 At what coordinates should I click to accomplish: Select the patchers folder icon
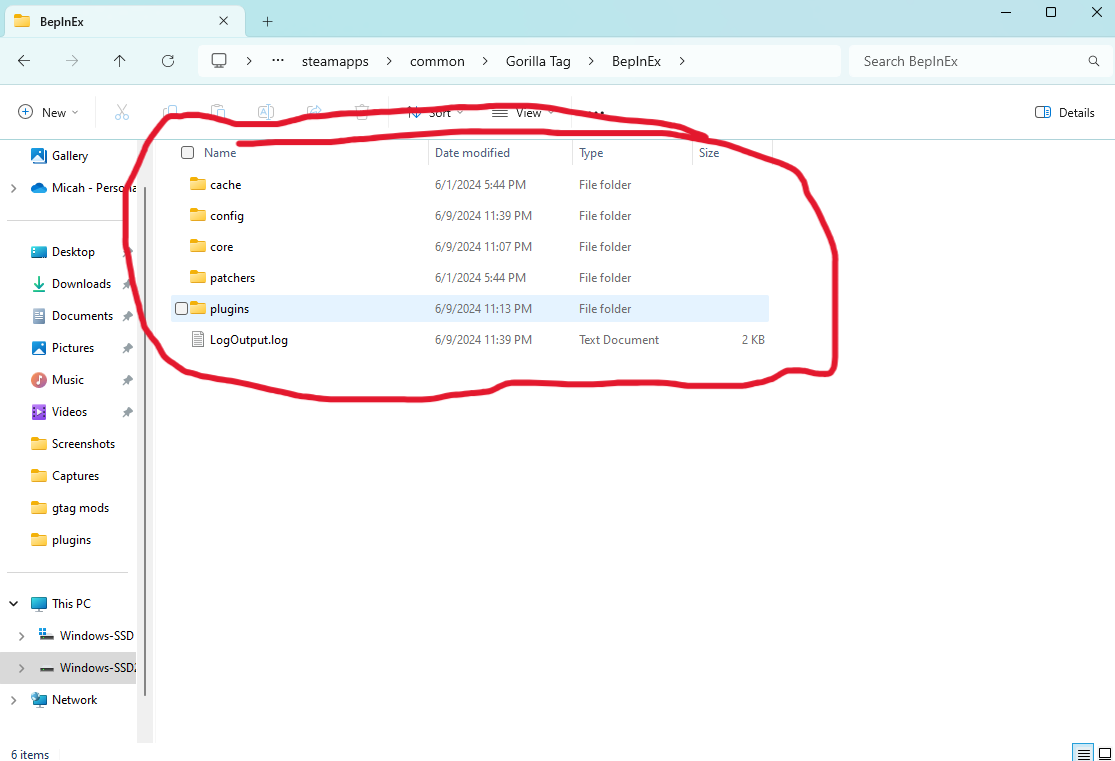coord(198,277)
